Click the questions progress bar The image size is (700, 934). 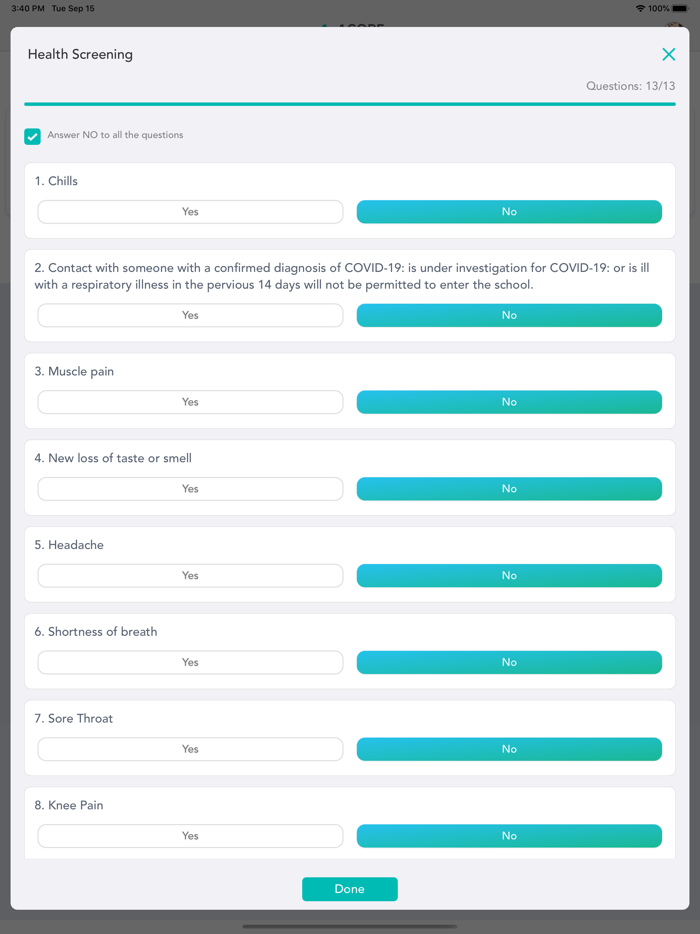[349, 103]
